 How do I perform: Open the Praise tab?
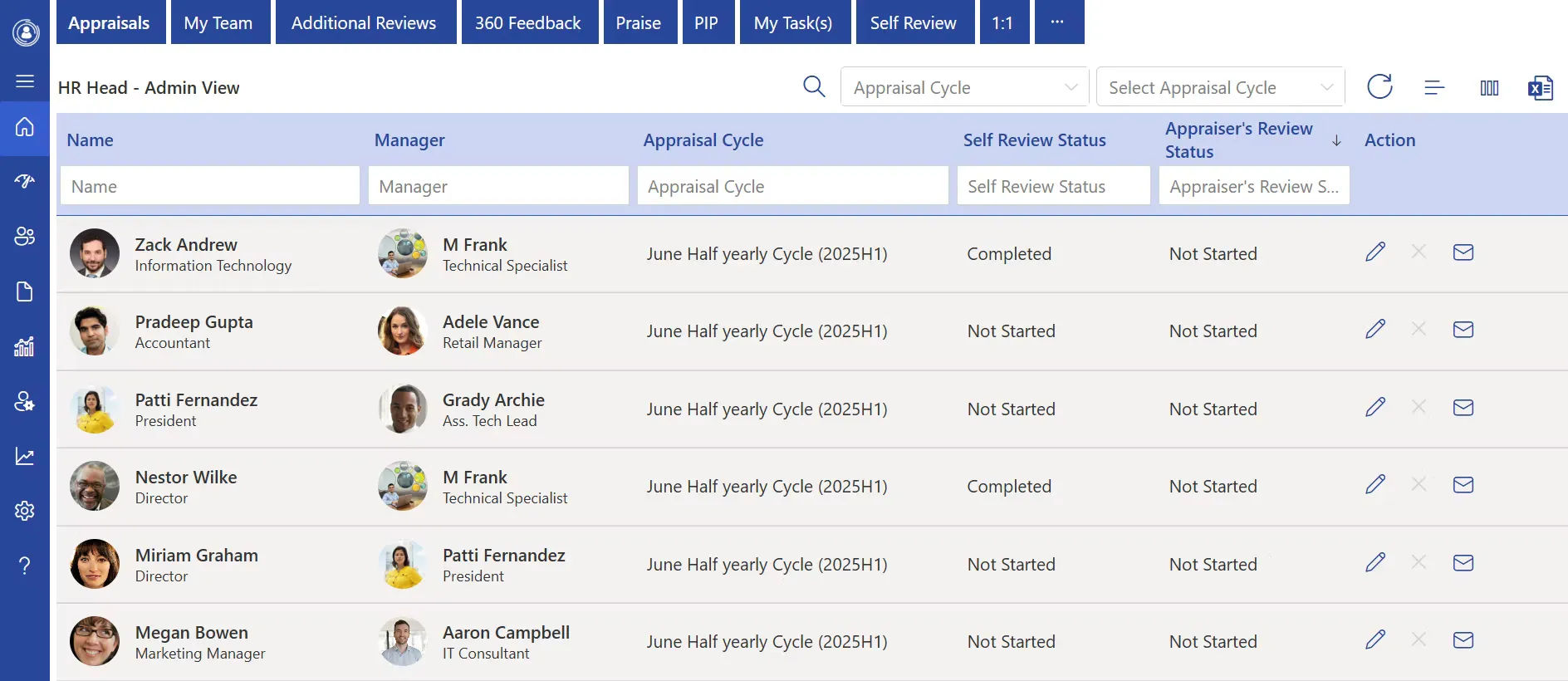click(x=639, y=22)
